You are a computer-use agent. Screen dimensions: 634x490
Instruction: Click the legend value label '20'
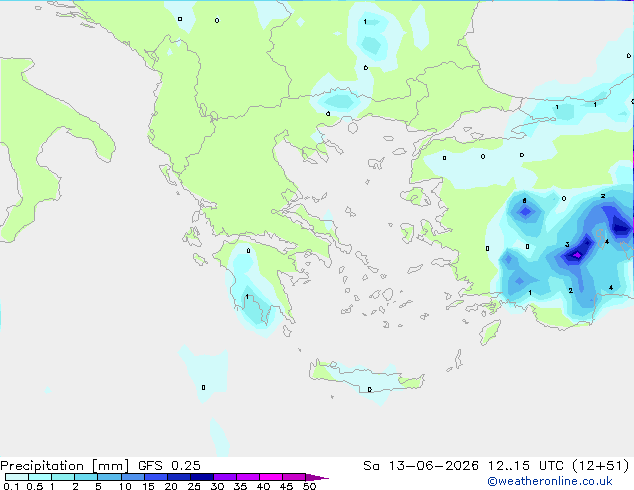coord(171,486)
